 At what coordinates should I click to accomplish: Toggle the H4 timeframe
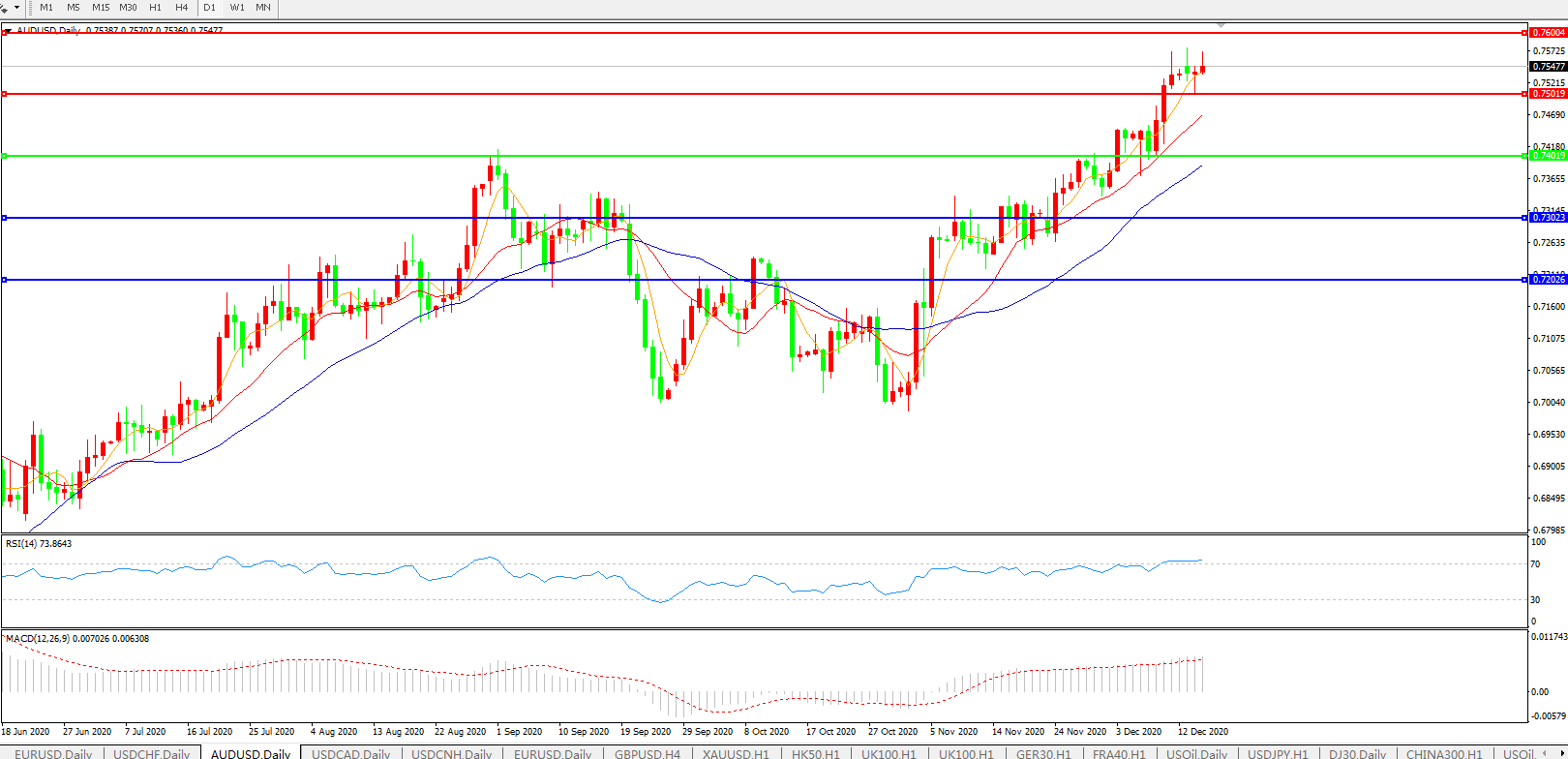click(x=181, y=8)
